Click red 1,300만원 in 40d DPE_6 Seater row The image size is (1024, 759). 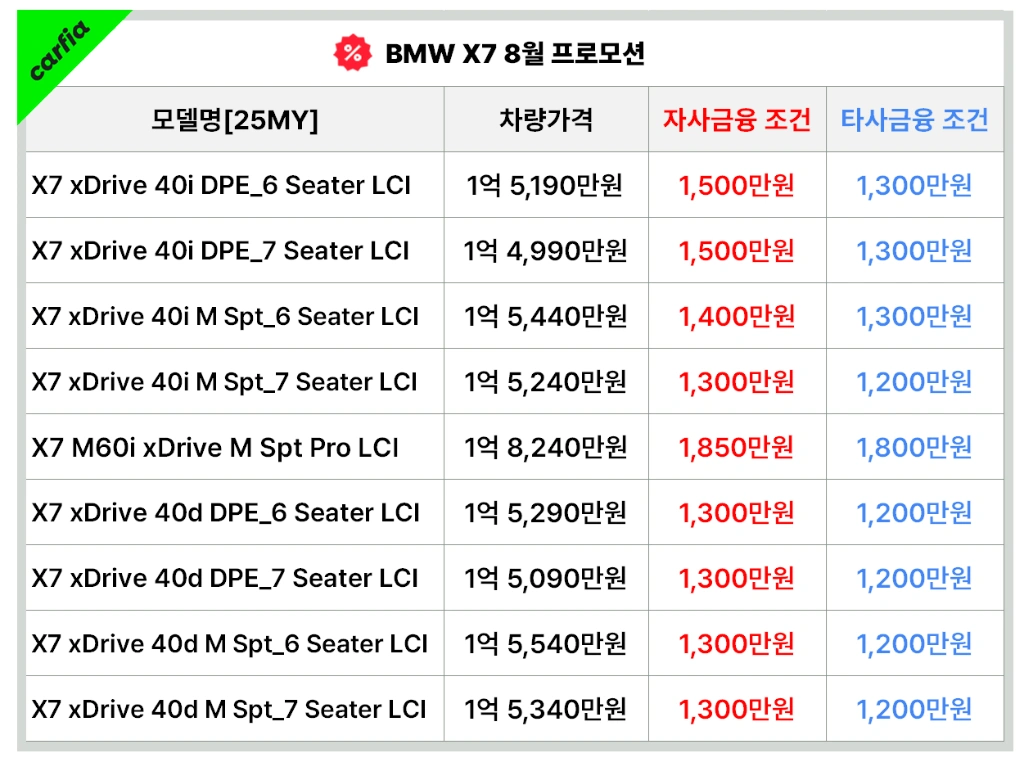[737, 513]
